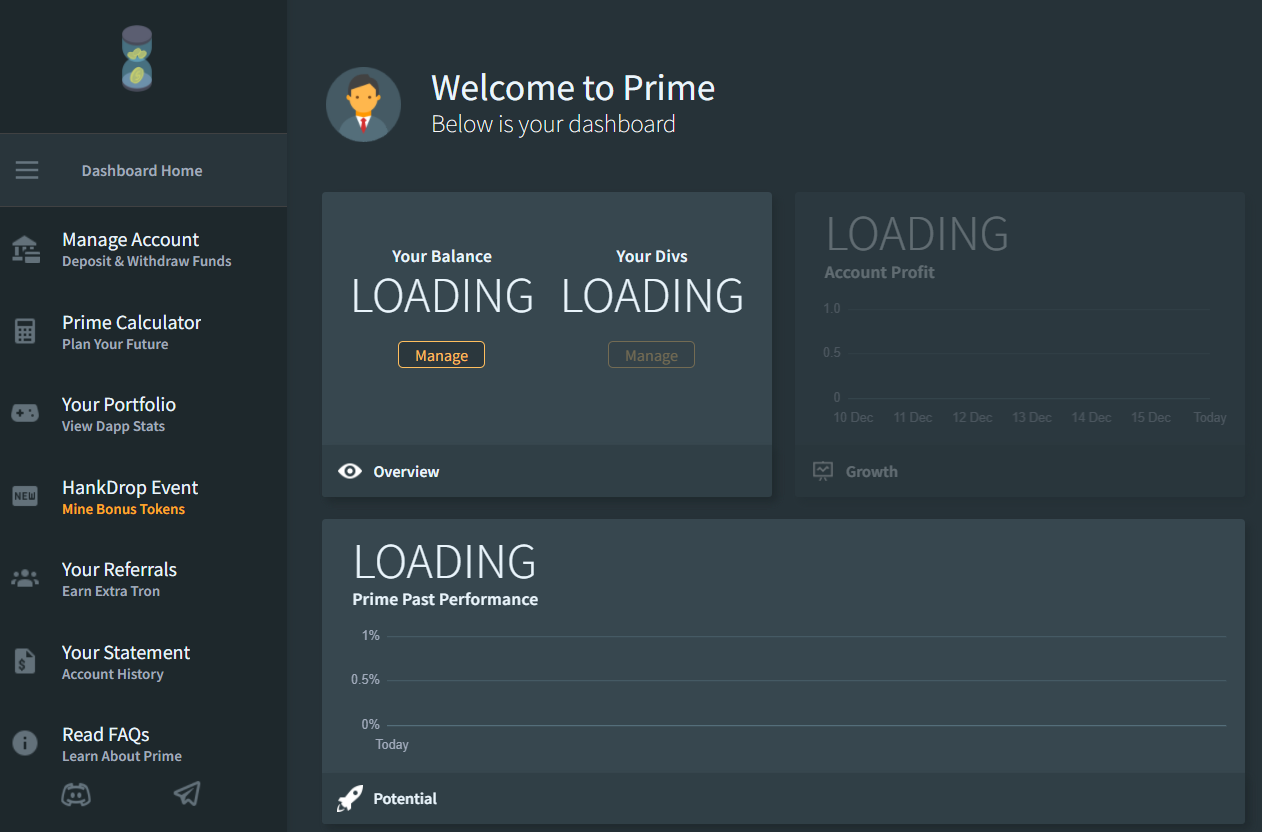This screenshot has height=832, width=1262.
Task: Click the hourglass Prime logo
Action: [137, 59]
